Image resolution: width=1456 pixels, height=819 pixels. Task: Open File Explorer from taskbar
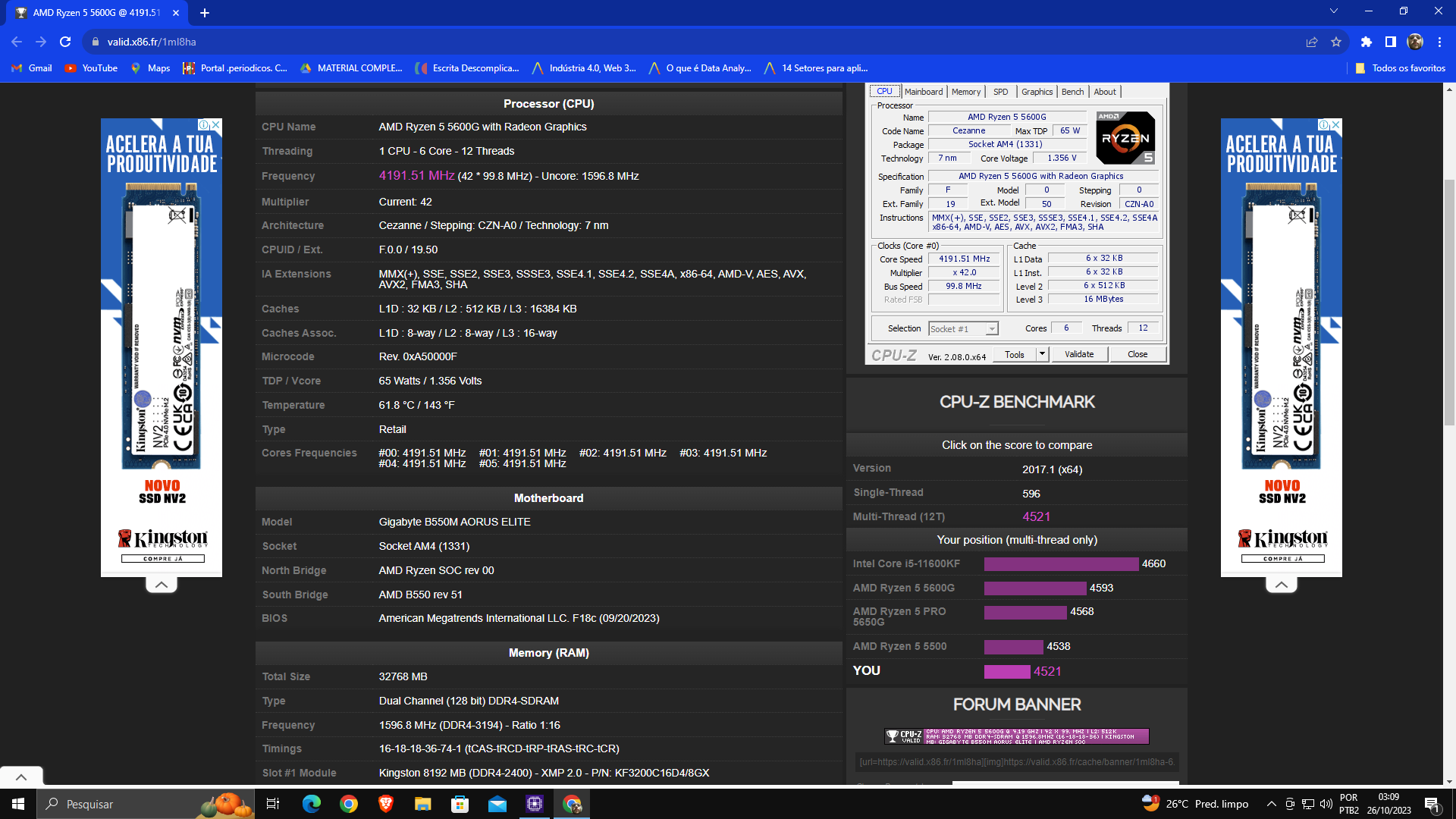pos(423,804)
